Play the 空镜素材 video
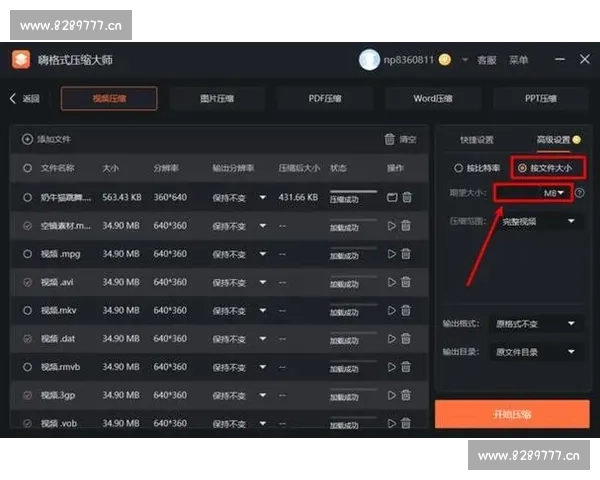This screenshot has width=600, height=480. point(391,226)
